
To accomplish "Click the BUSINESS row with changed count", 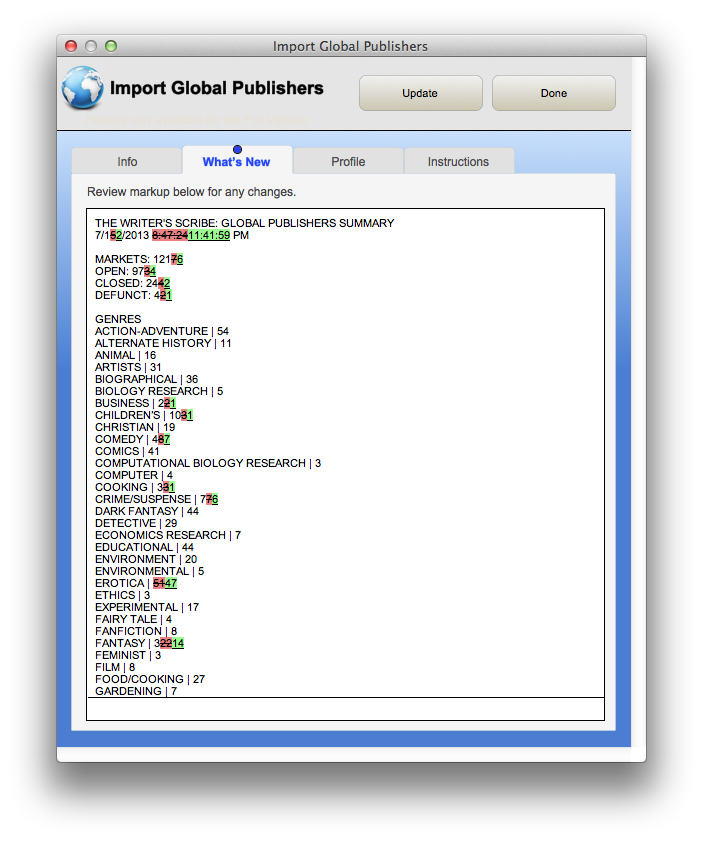I will coord(136,403).
